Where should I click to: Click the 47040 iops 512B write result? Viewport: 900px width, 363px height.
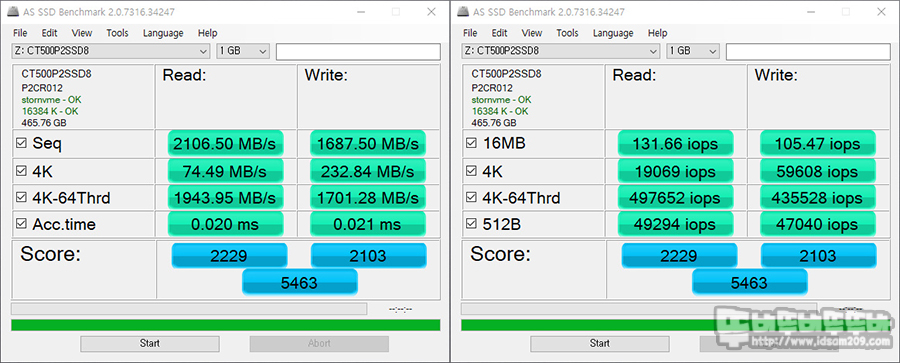click(x=818, y=224)
